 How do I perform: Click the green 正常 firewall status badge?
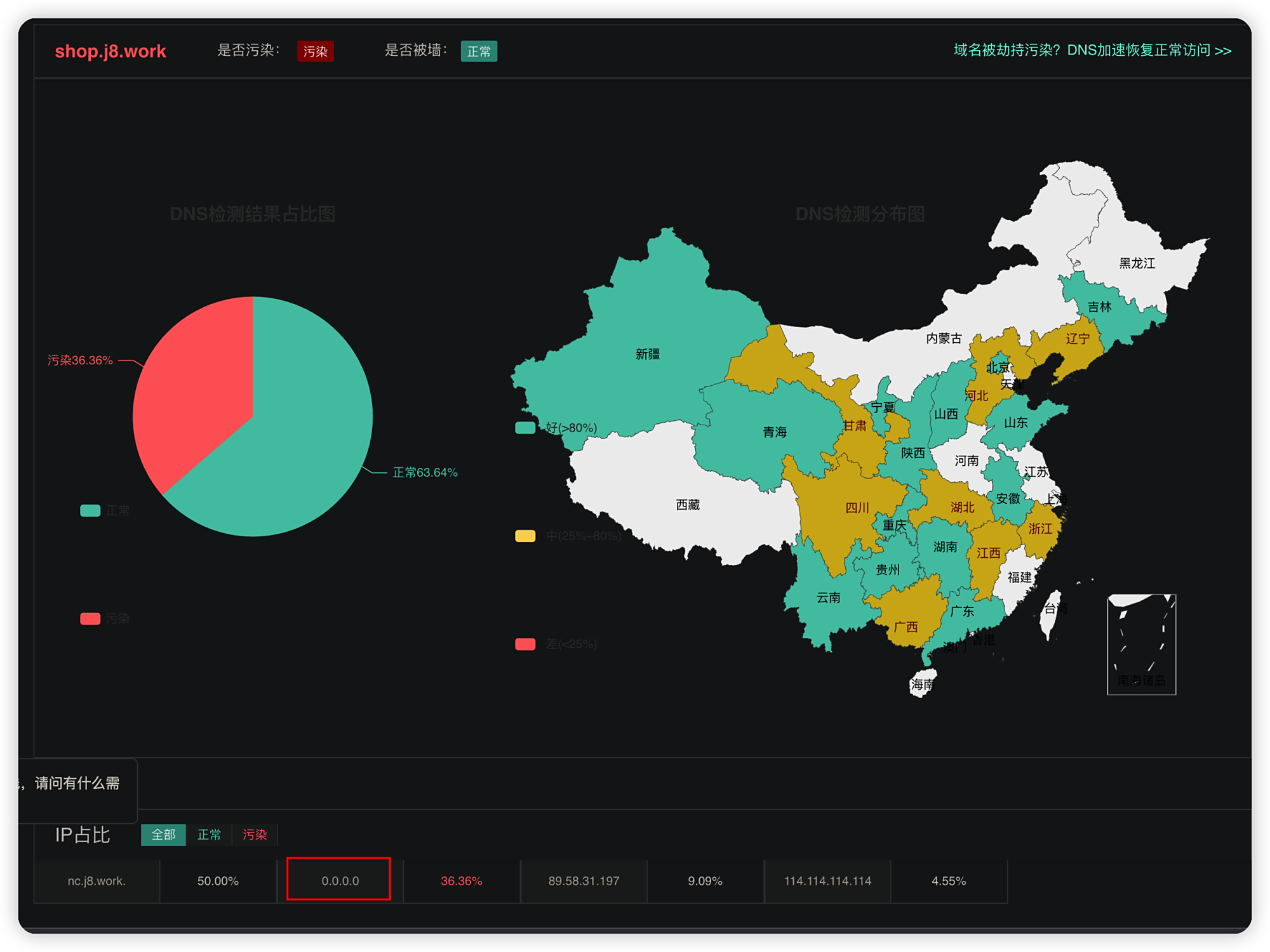(479, 51)
